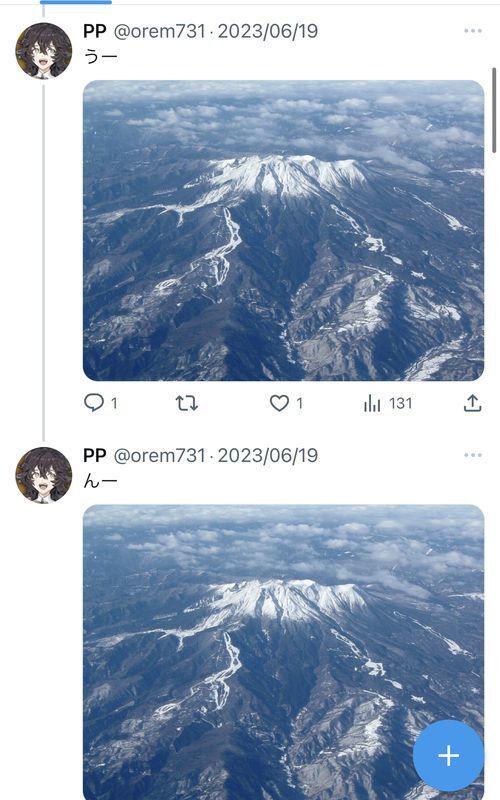Image resolution: width=500 pixels, height=800 pixels.
Task: Retweet the うー tweet
Action: click(x=187, y=404)
